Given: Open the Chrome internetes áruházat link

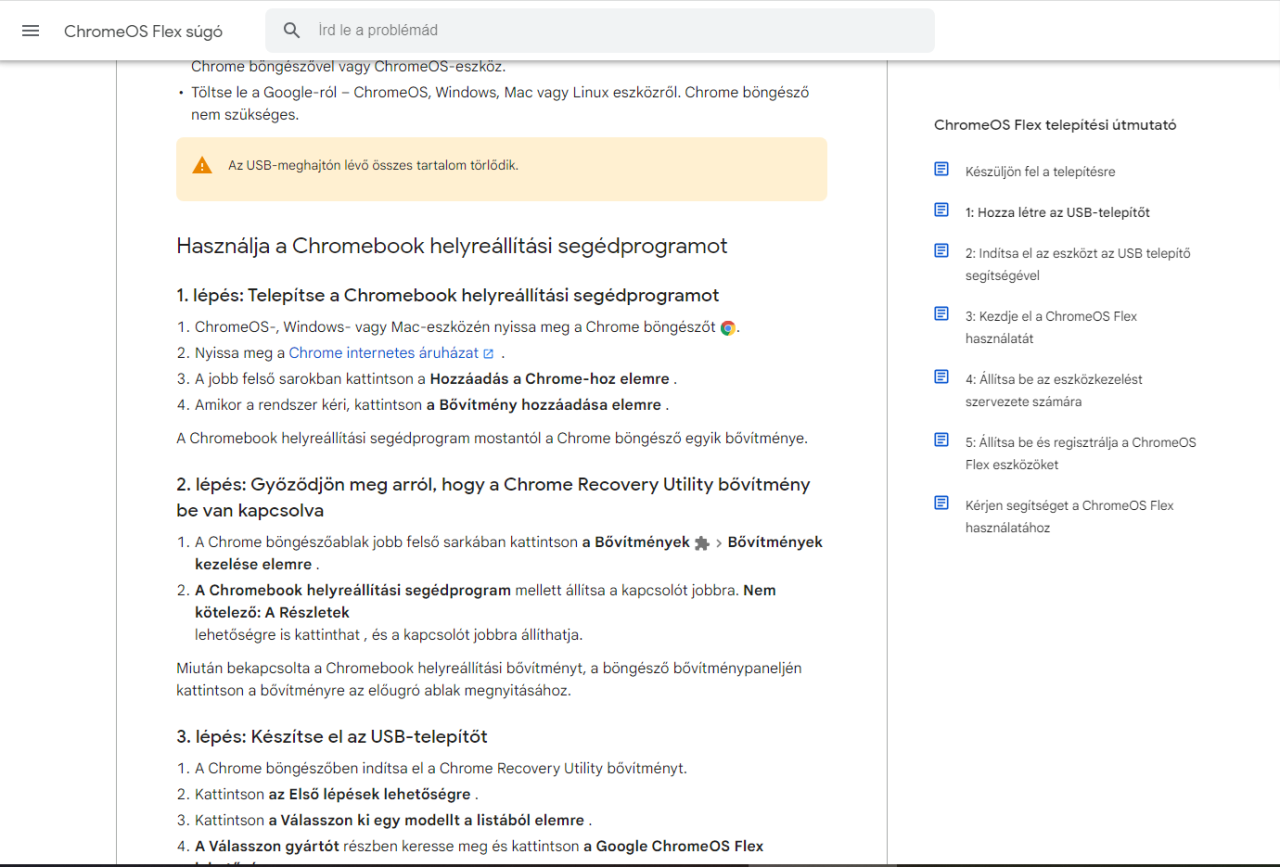Looking at the screenshot, I should click(384, 353).
